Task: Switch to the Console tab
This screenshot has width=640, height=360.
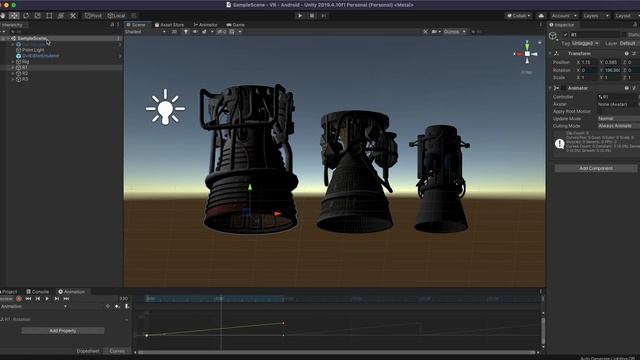Action: 38,292
